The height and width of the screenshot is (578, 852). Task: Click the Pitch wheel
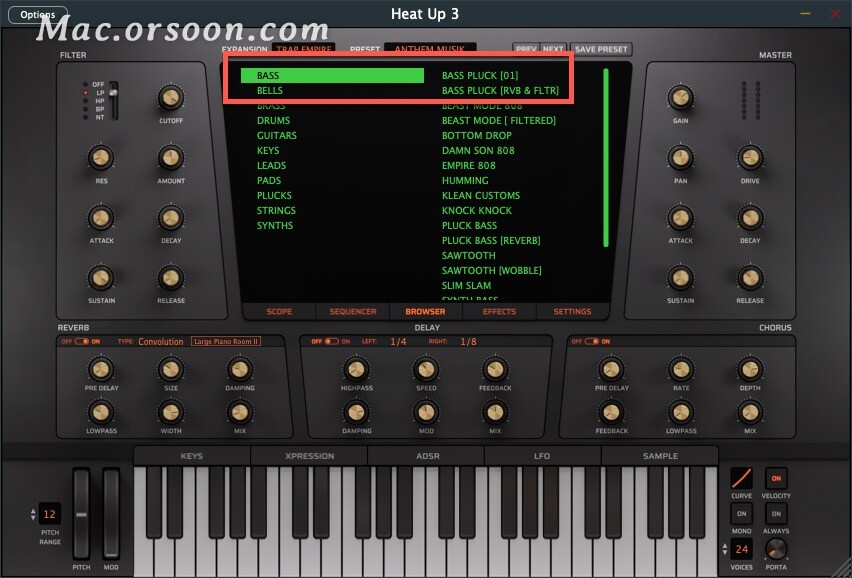[82, 514]
